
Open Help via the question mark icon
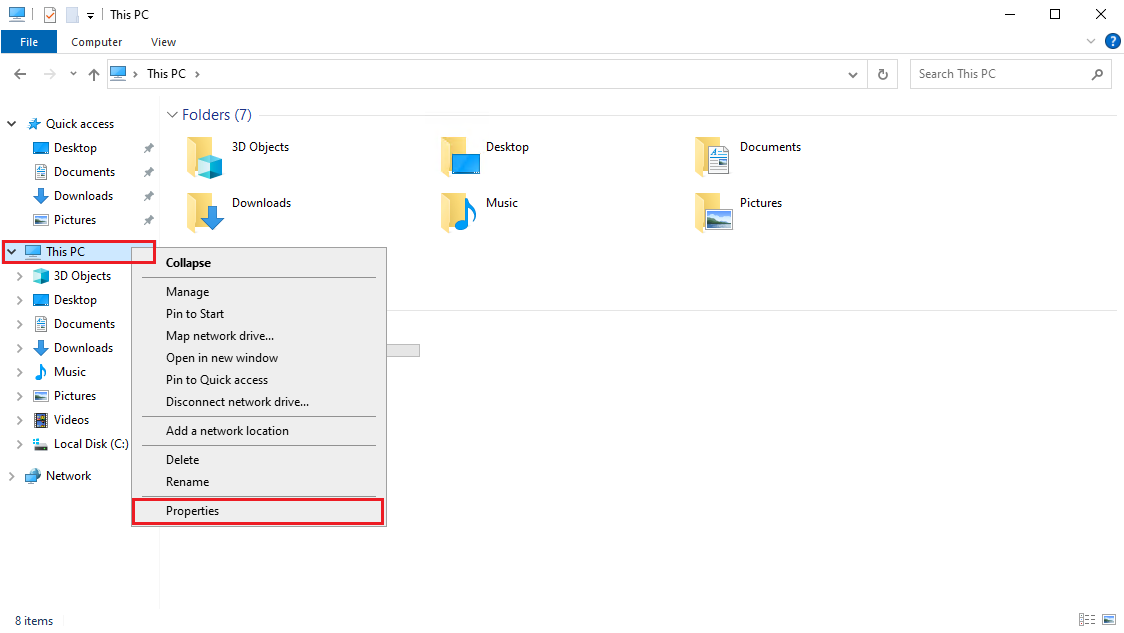click(x=1113, y=42)
